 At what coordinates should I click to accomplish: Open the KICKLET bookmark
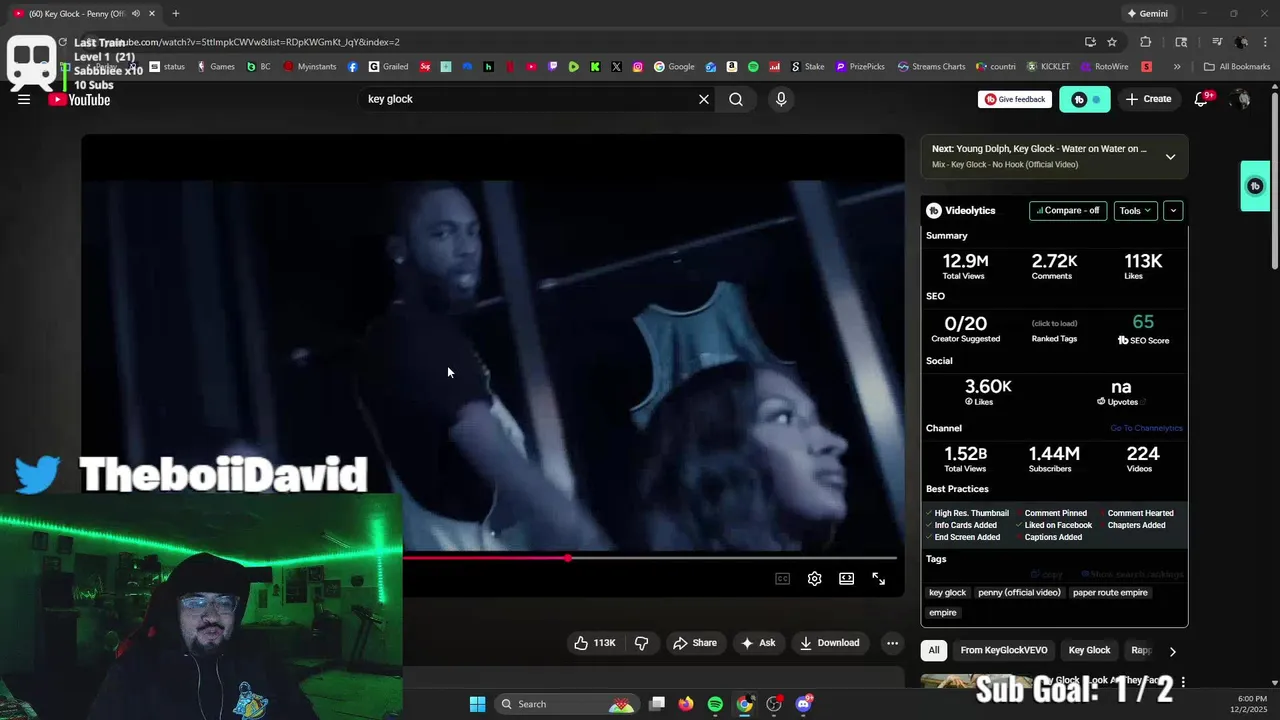pos(1048,67)
